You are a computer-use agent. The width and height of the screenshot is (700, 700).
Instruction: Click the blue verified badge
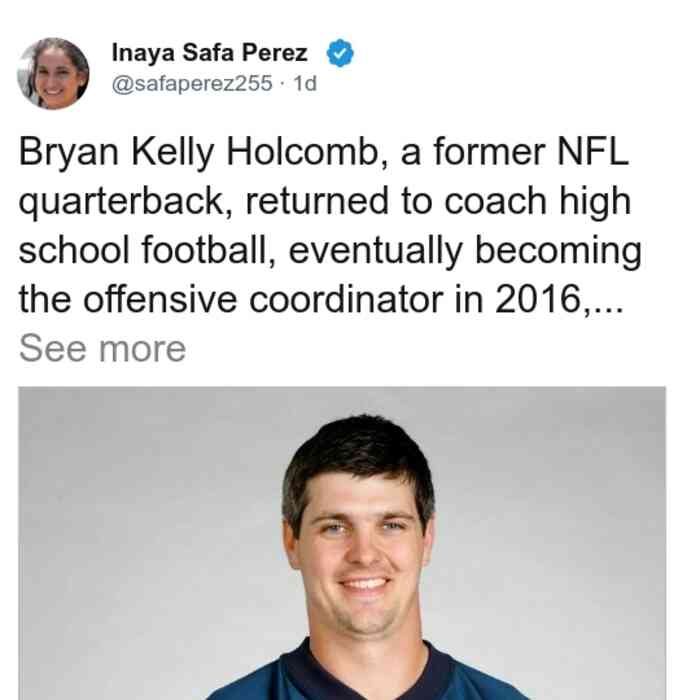340,53
